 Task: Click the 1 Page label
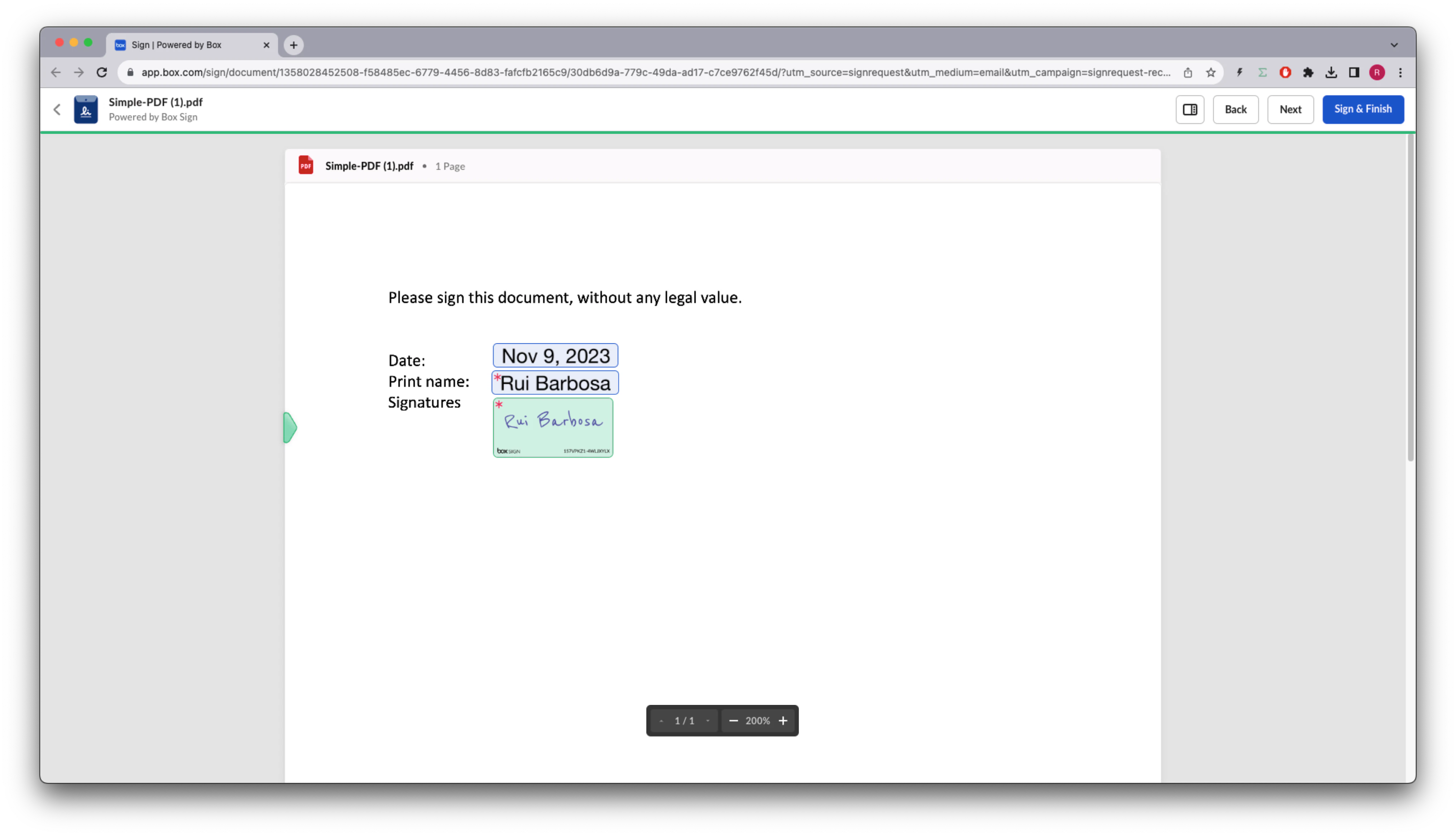tap(450, 167)
